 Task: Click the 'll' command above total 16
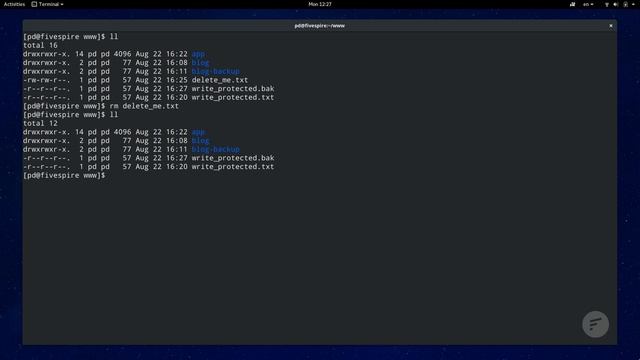pyautogui.click(x=114, y=37)
